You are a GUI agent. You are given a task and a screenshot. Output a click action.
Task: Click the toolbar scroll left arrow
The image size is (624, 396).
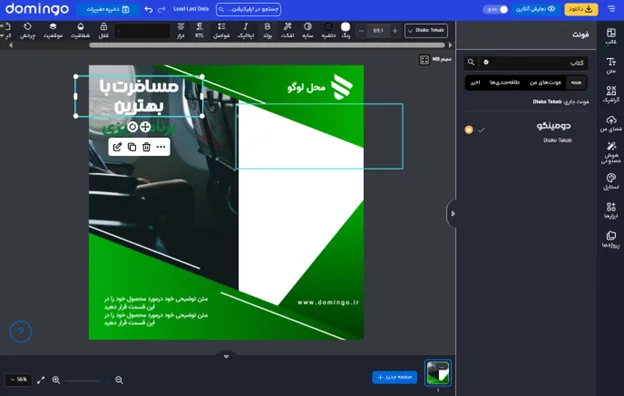point(11,45)
